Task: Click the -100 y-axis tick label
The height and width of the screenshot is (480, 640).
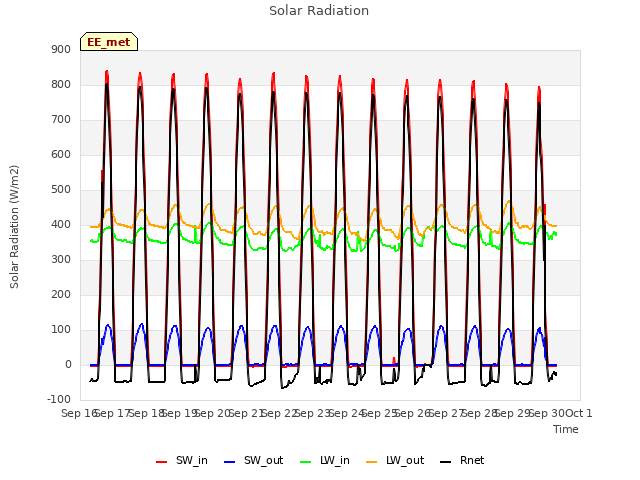Action: (59, 399)
